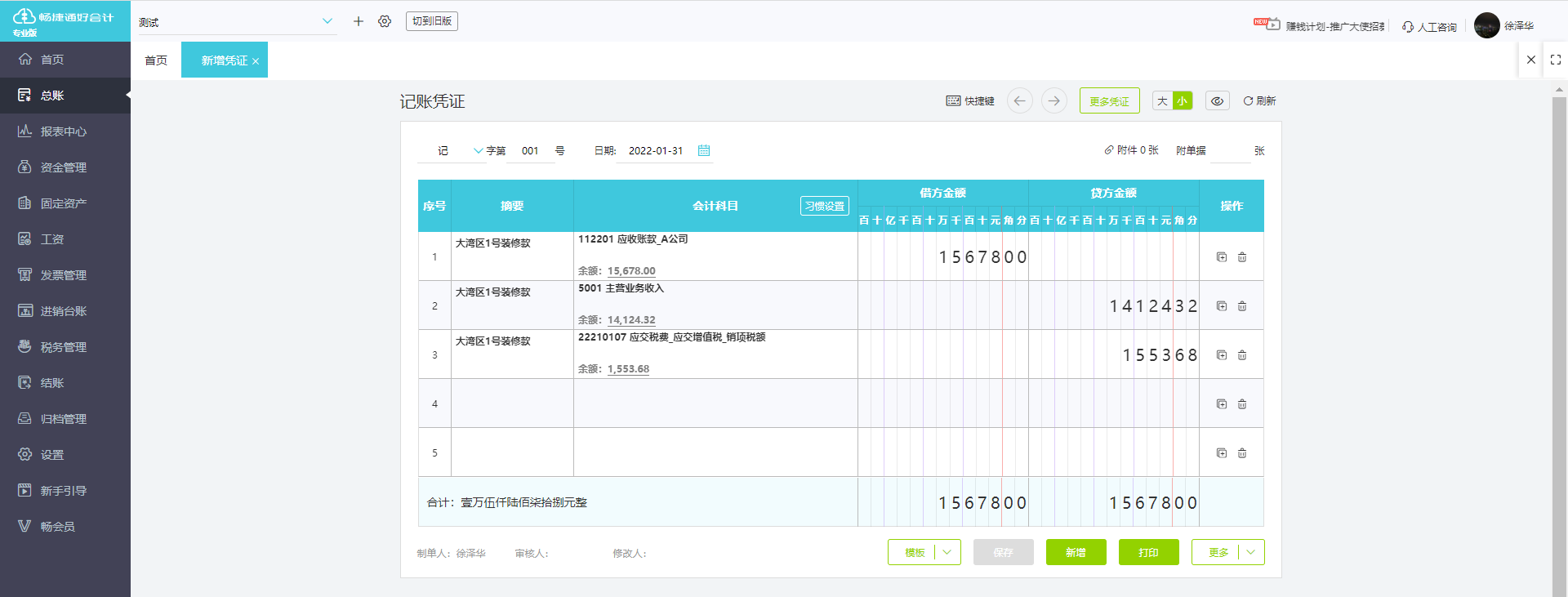Screen dimensions: 1568x597
Task: Expand the 模板 template dropdown arrow
Action: 947,552
